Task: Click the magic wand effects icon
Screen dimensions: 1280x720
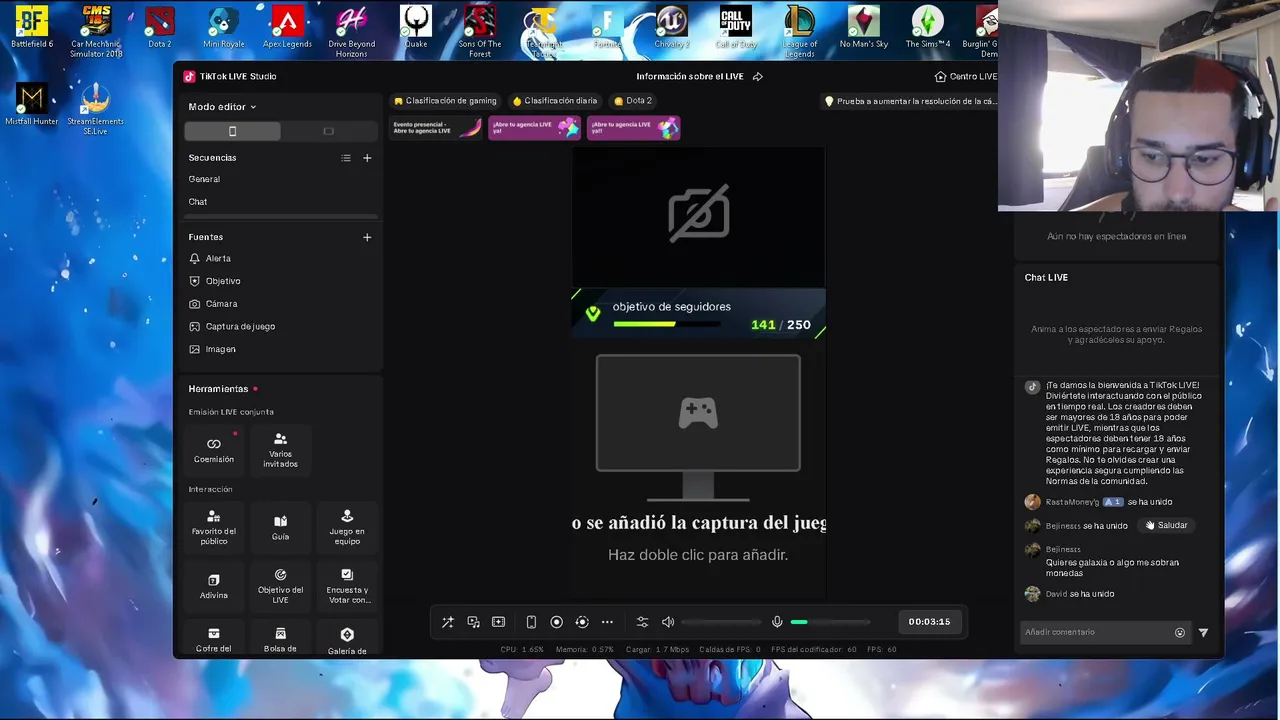Action: pos(448,622)
